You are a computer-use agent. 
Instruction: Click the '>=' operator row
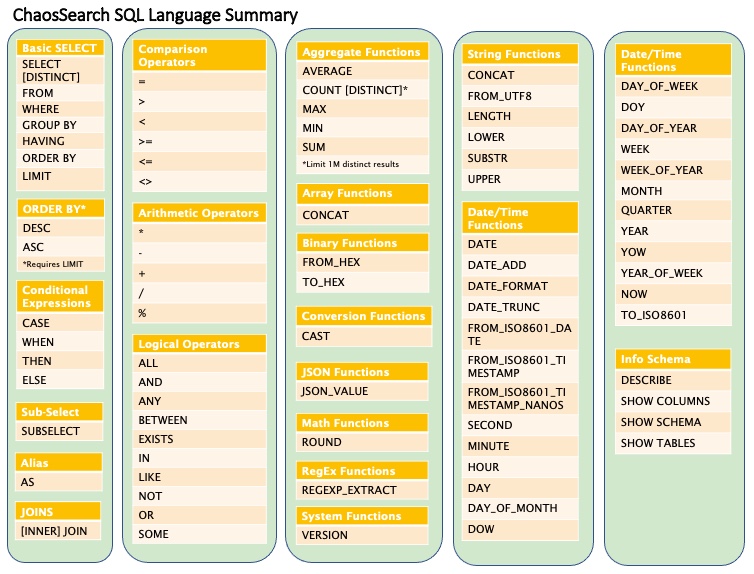pyautogui.click(x=200, y=142)
